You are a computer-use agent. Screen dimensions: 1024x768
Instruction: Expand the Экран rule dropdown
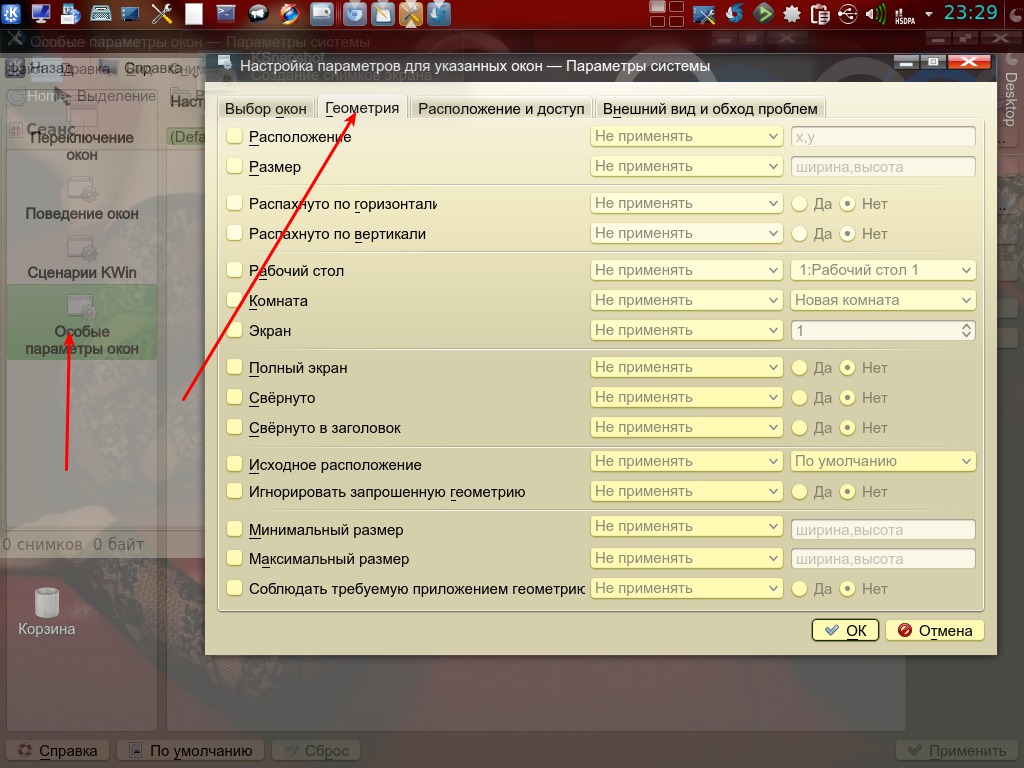[x=686, y=330]
